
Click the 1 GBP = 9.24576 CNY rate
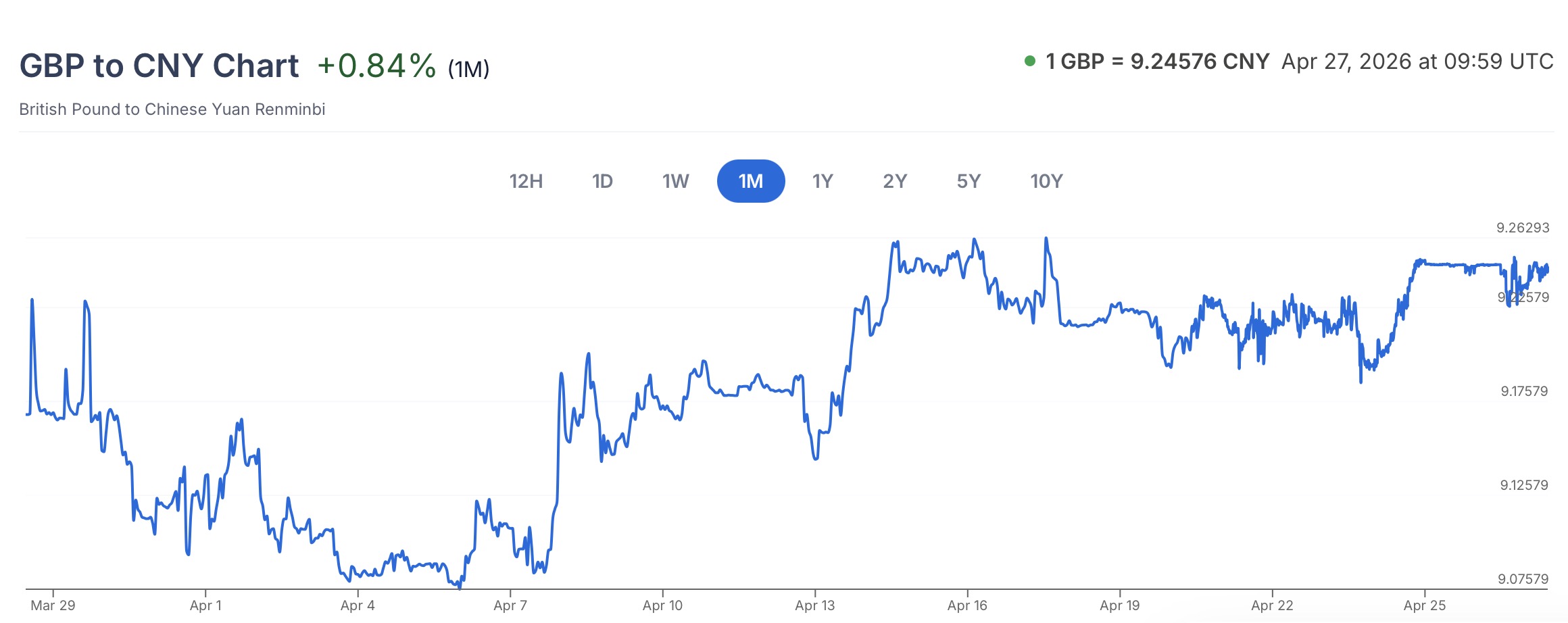click(1157, 61)
